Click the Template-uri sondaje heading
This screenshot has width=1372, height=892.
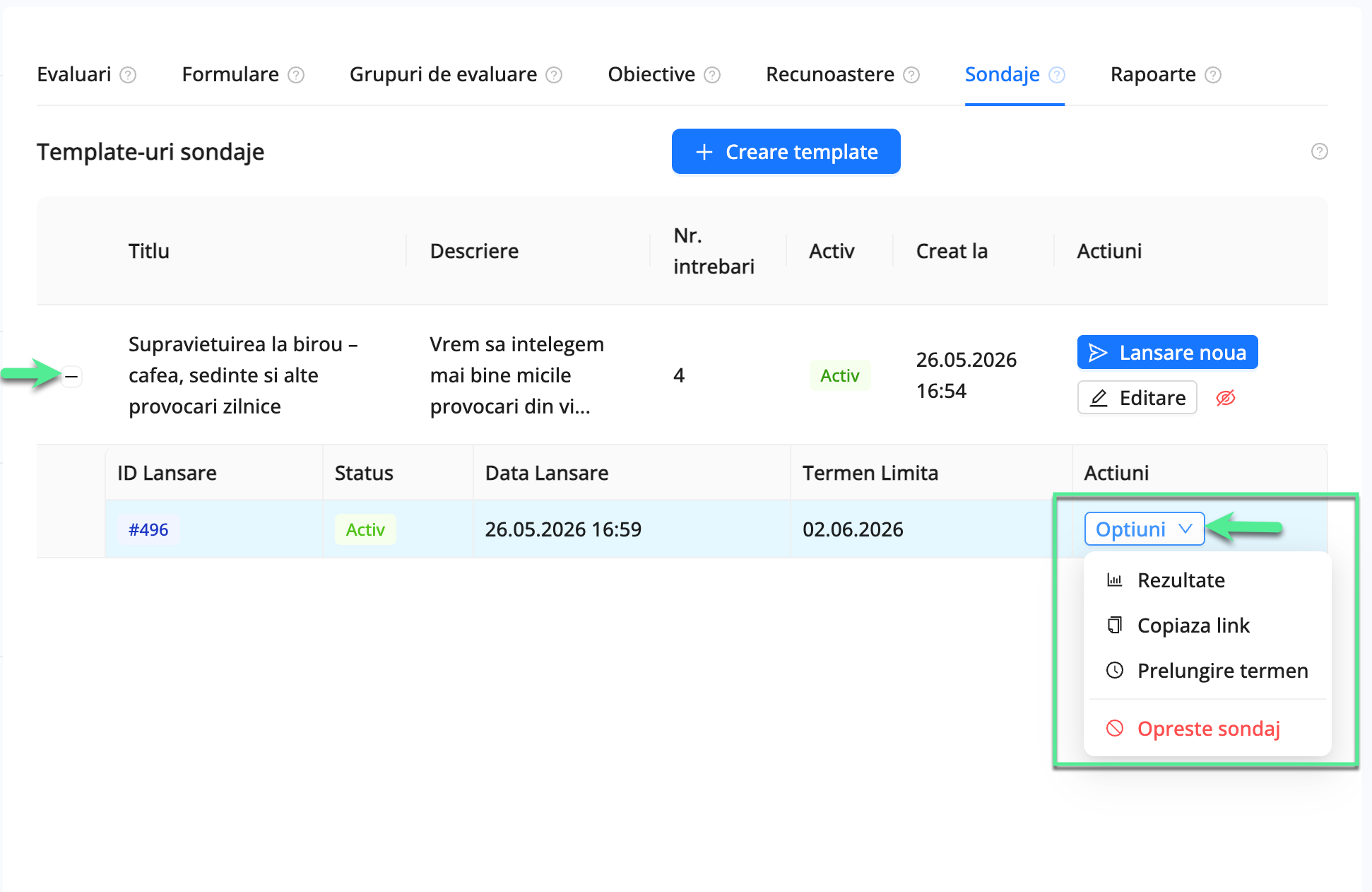pos(150,152)
